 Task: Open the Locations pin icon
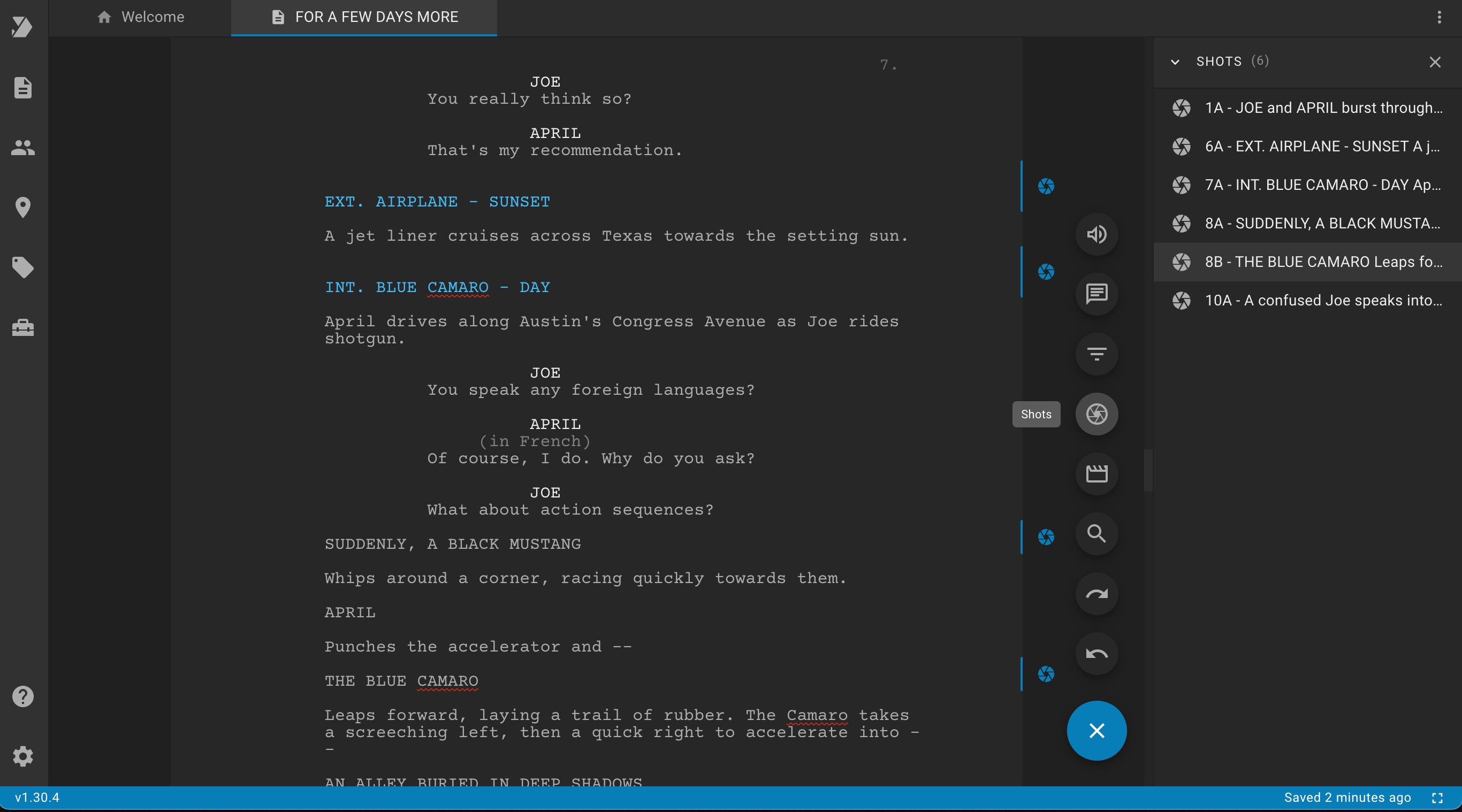pos(22,207)
